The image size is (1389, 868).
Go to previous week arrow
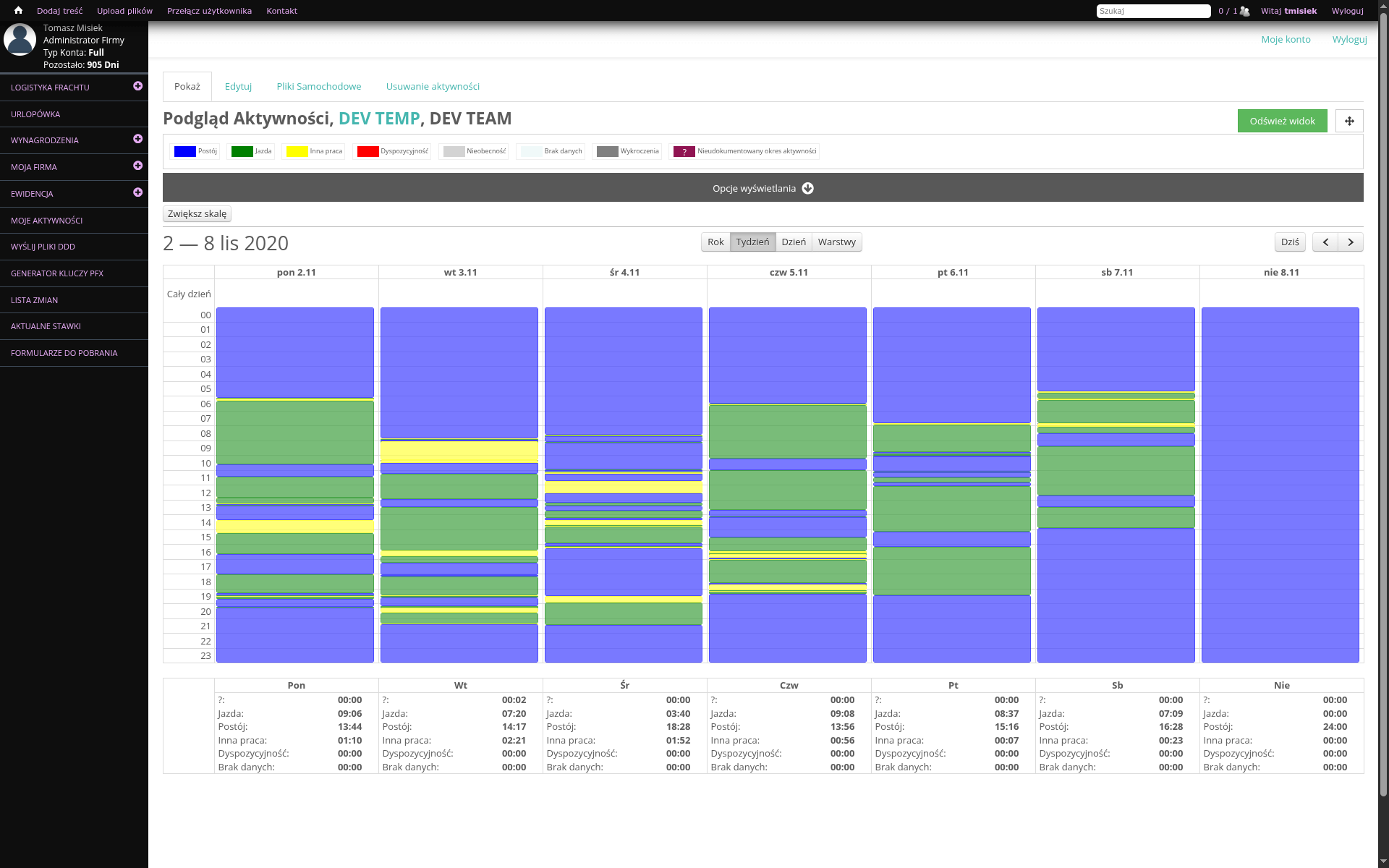1325,242
